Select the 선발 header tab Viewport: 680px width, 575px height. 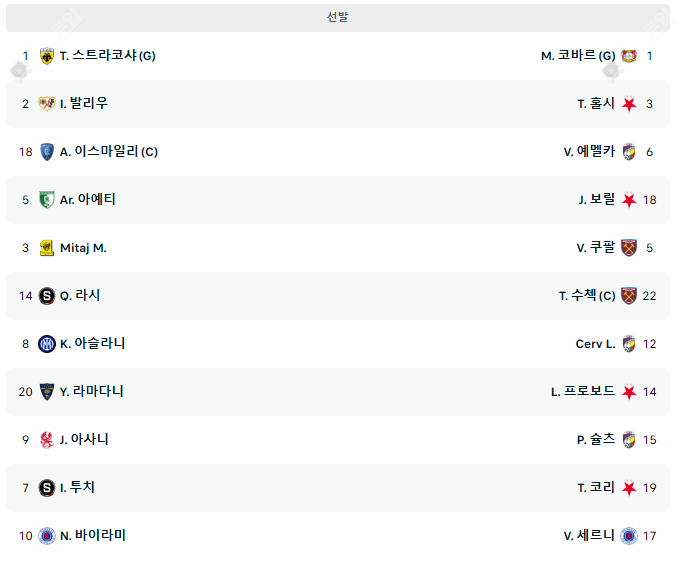coord(338,17)
